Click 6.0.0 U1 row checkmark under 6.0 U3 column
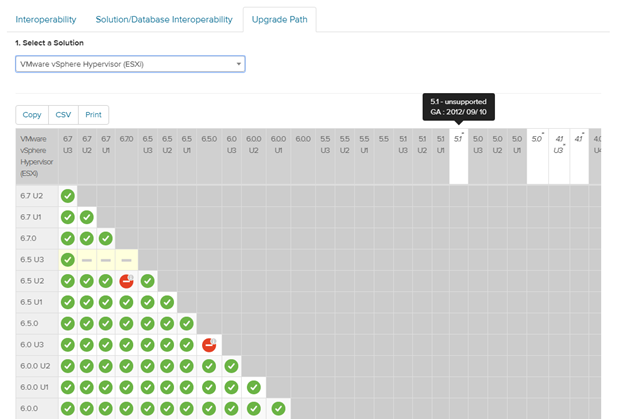Image resolution: width=623 pixels, height=419 pixels. [x=231, y=387]
